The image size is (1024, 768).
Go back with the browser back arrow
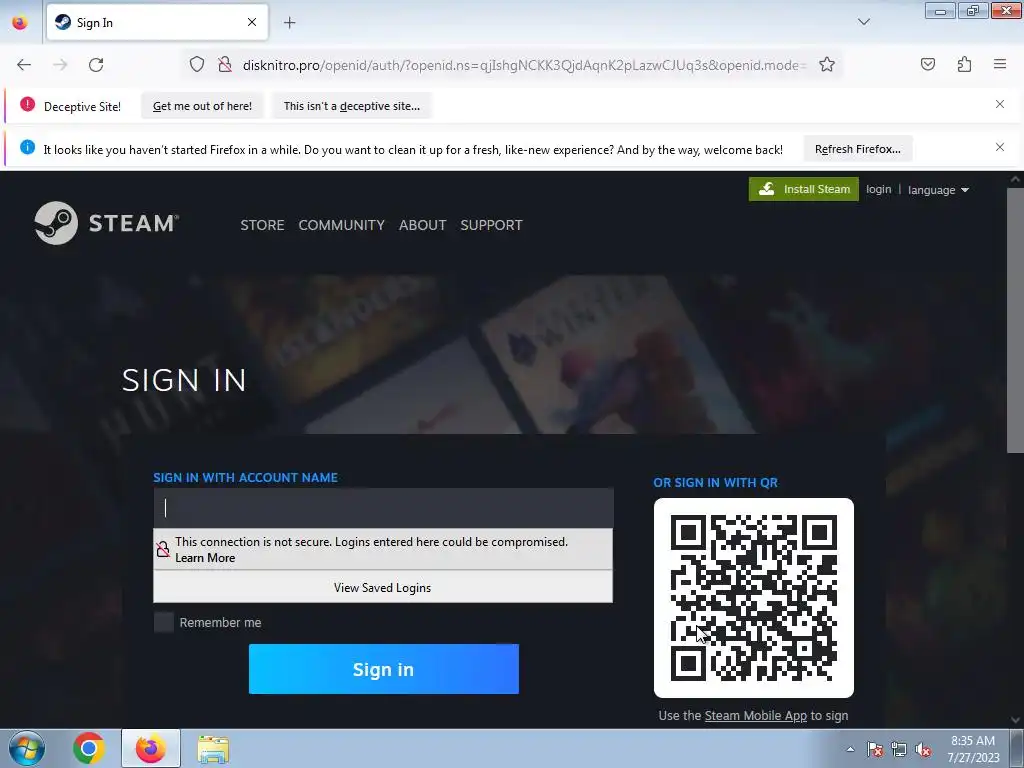pyautogui.click(x=24, y=65)
